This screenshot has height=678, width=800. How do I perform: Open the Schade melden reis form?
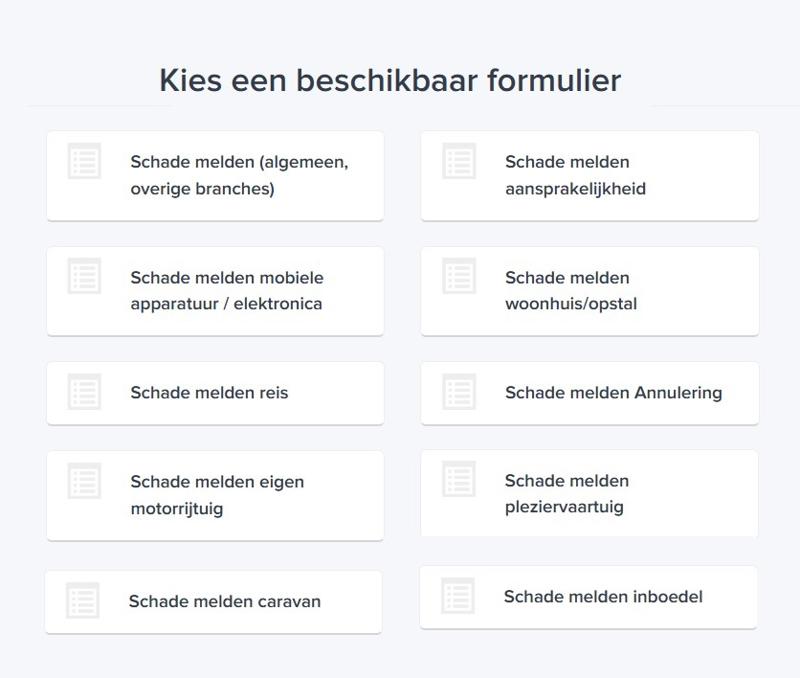[x=209, y=393]
